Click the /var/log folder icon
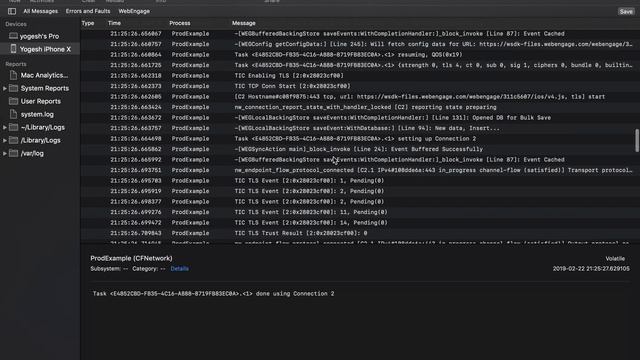 coord(13,153)
